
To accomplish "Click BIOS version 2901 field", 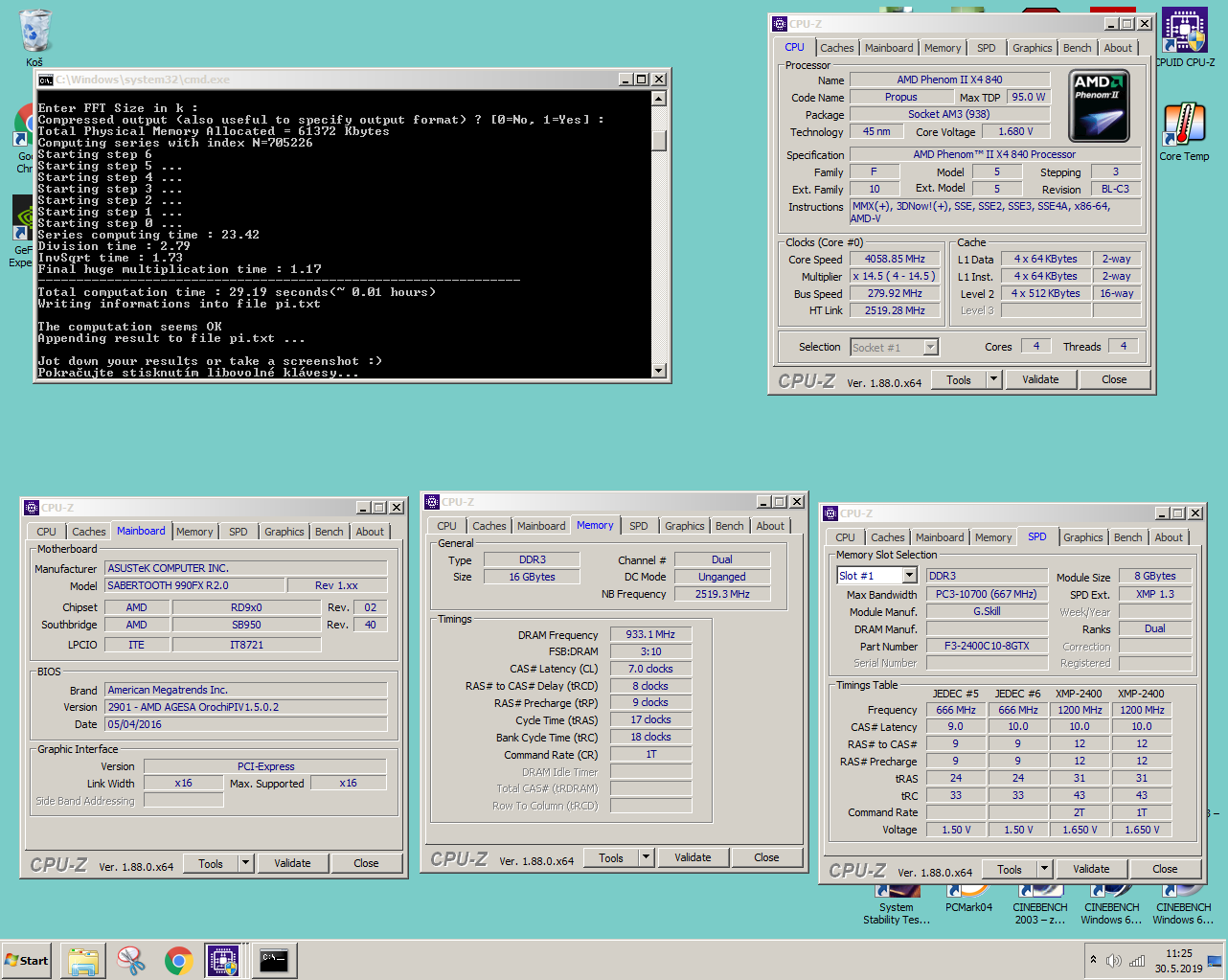I will pyautogui.click(x=246, y=707).
